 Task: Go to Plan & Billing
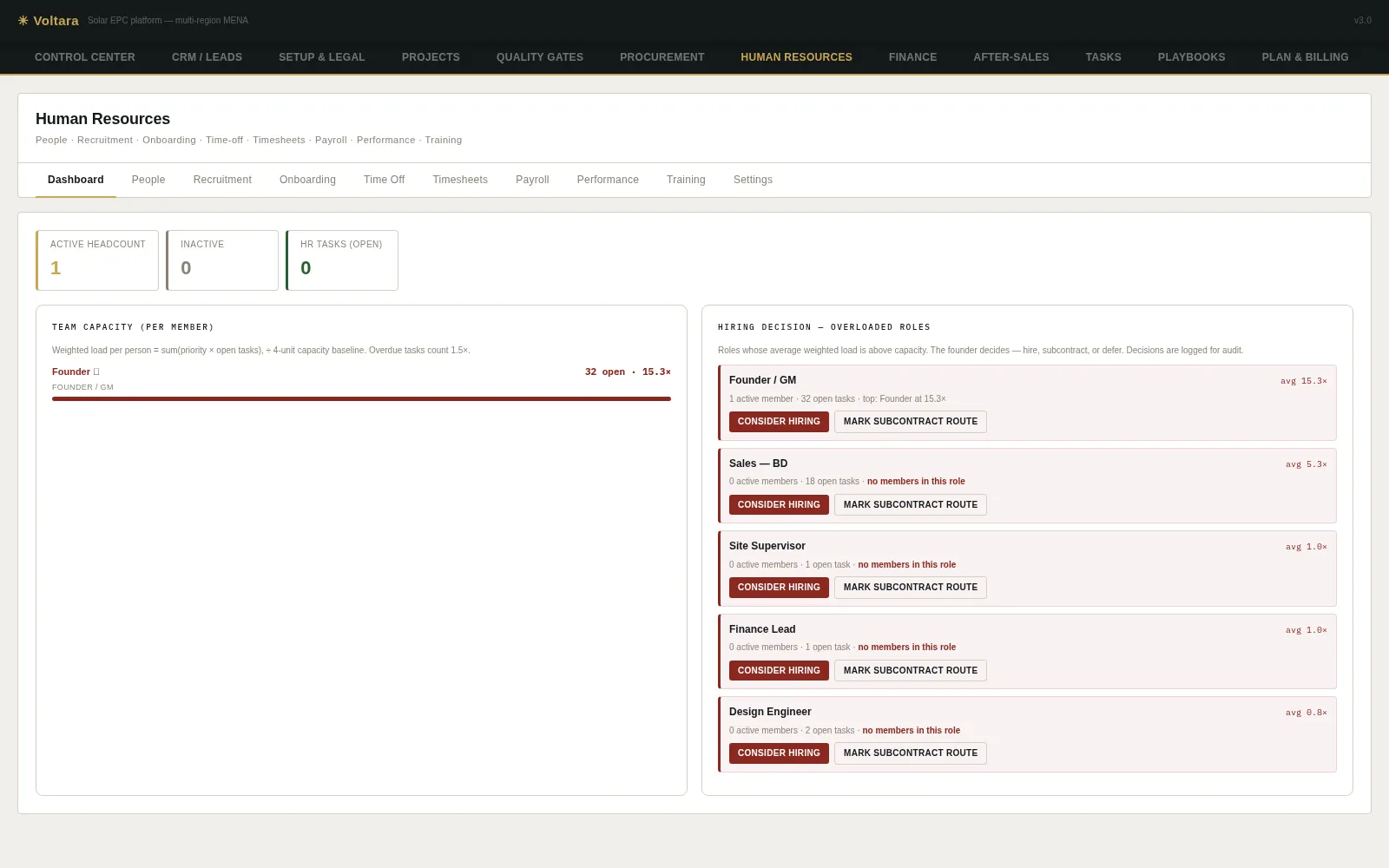click(x=1305, y=57)
